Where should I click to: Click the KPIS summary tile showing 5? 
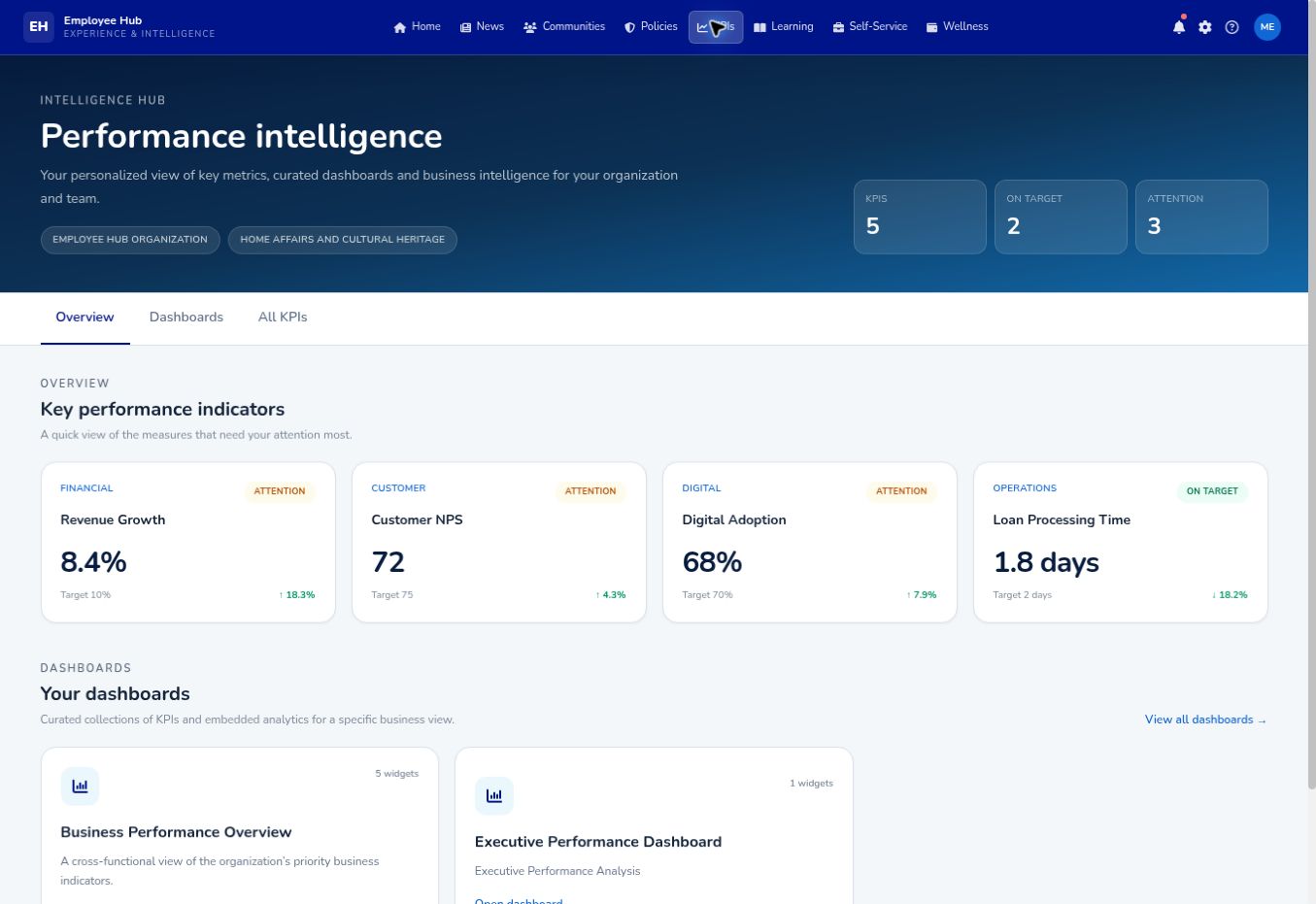920,217
